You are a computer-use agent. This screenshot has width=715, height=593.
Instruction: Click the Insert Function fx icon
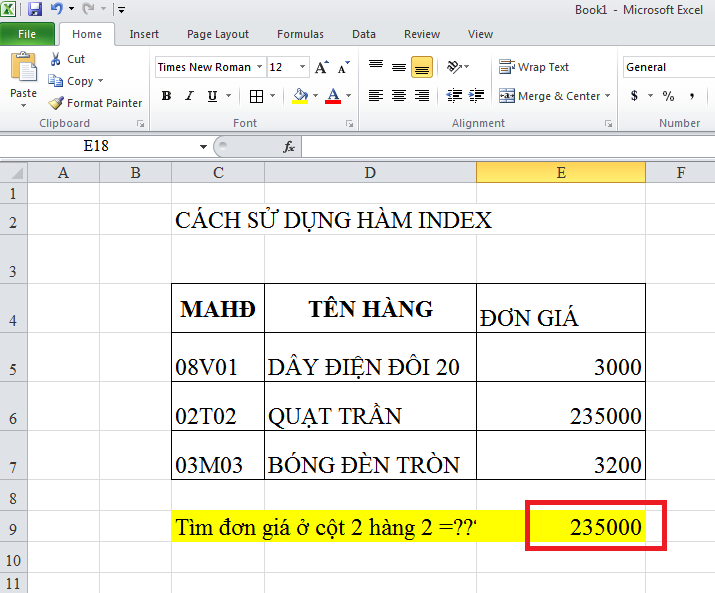(289, 146)
